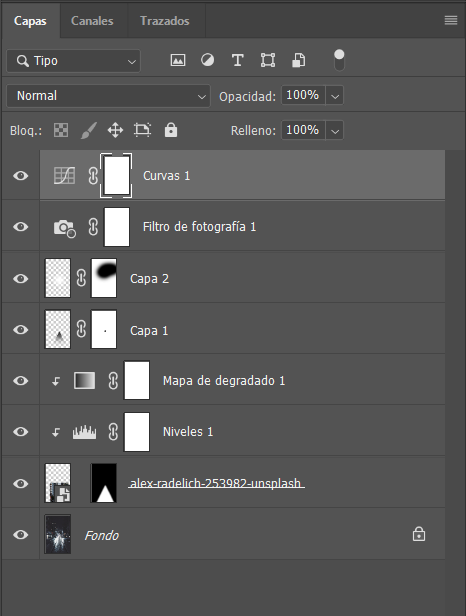Toggle the layer filtering switch

[339, 60]
